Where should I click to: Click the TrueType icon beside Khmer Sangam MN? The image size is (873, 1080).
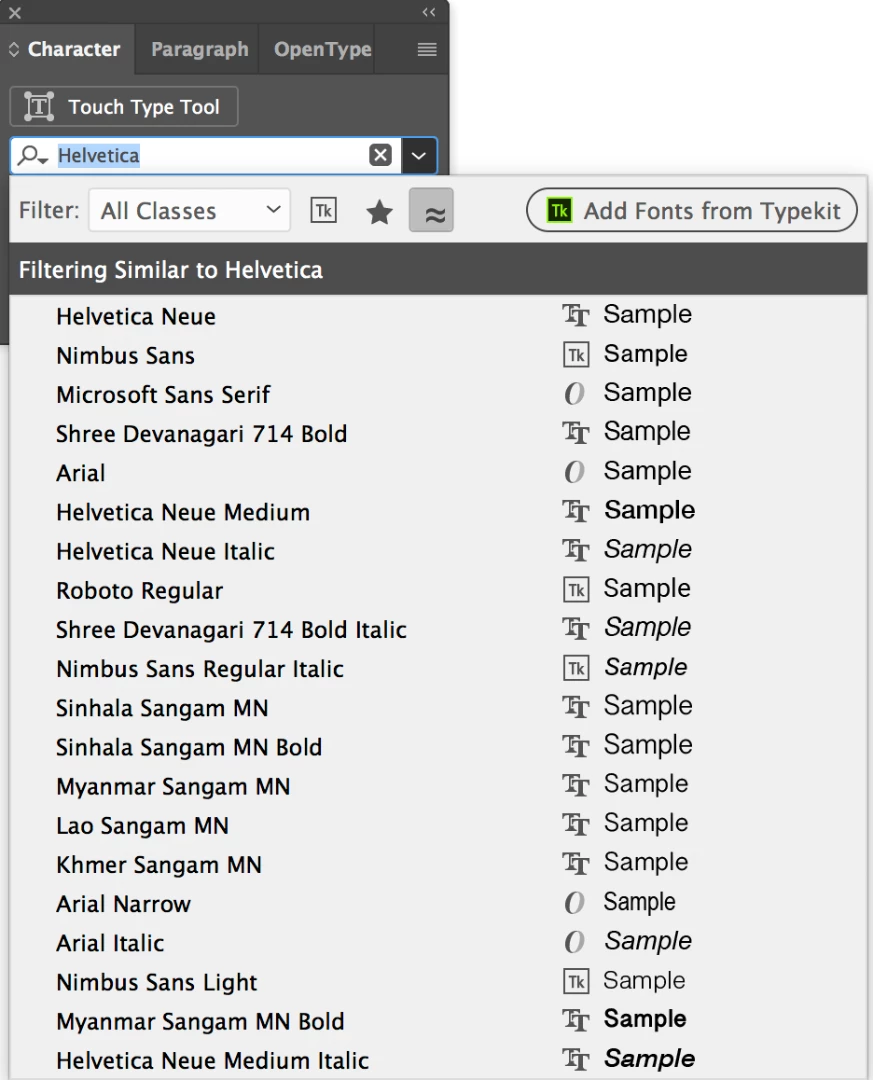point(575,864)
